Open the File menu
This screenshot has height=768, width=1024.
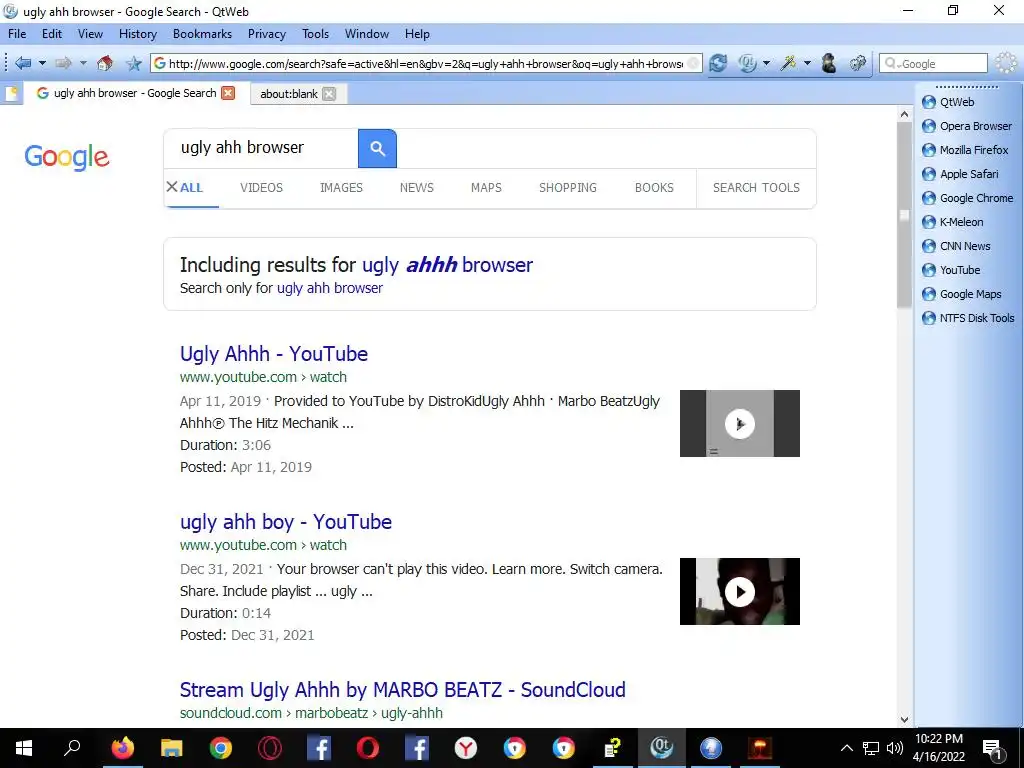(17, 34)
